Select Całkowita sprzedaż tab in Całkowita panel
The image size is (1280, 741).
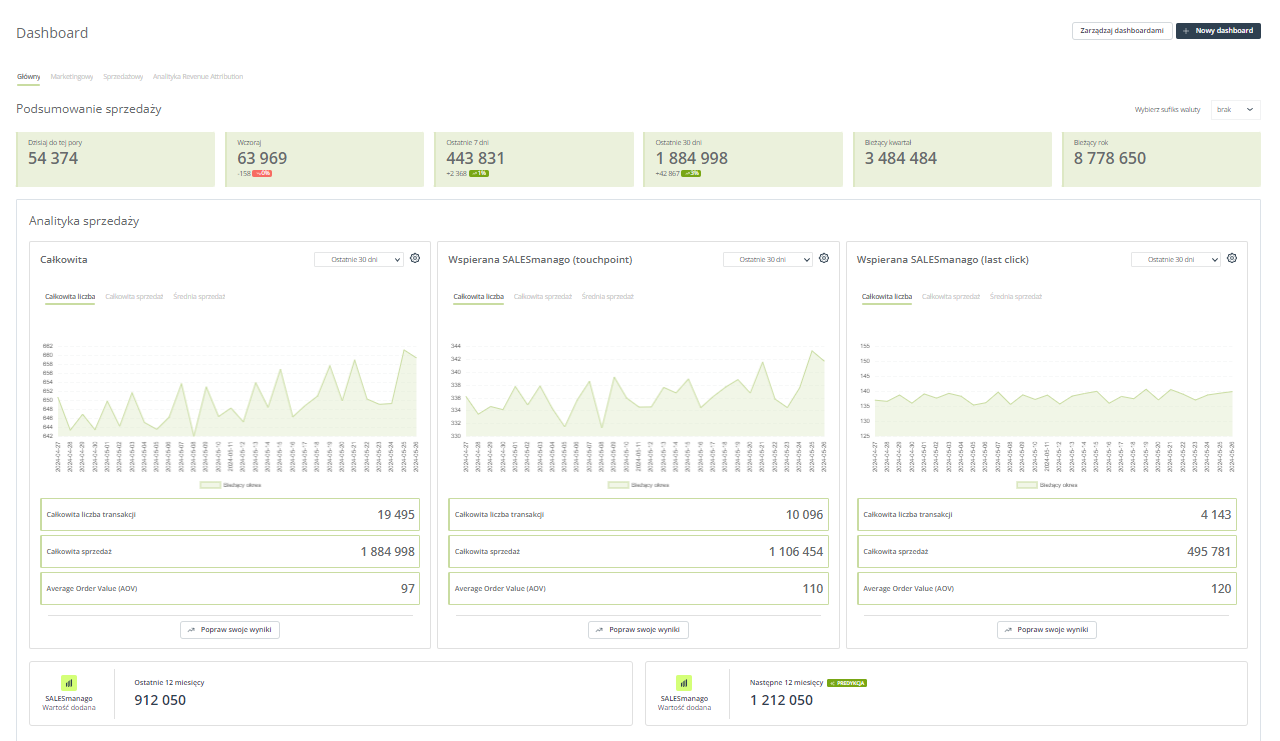134,297
